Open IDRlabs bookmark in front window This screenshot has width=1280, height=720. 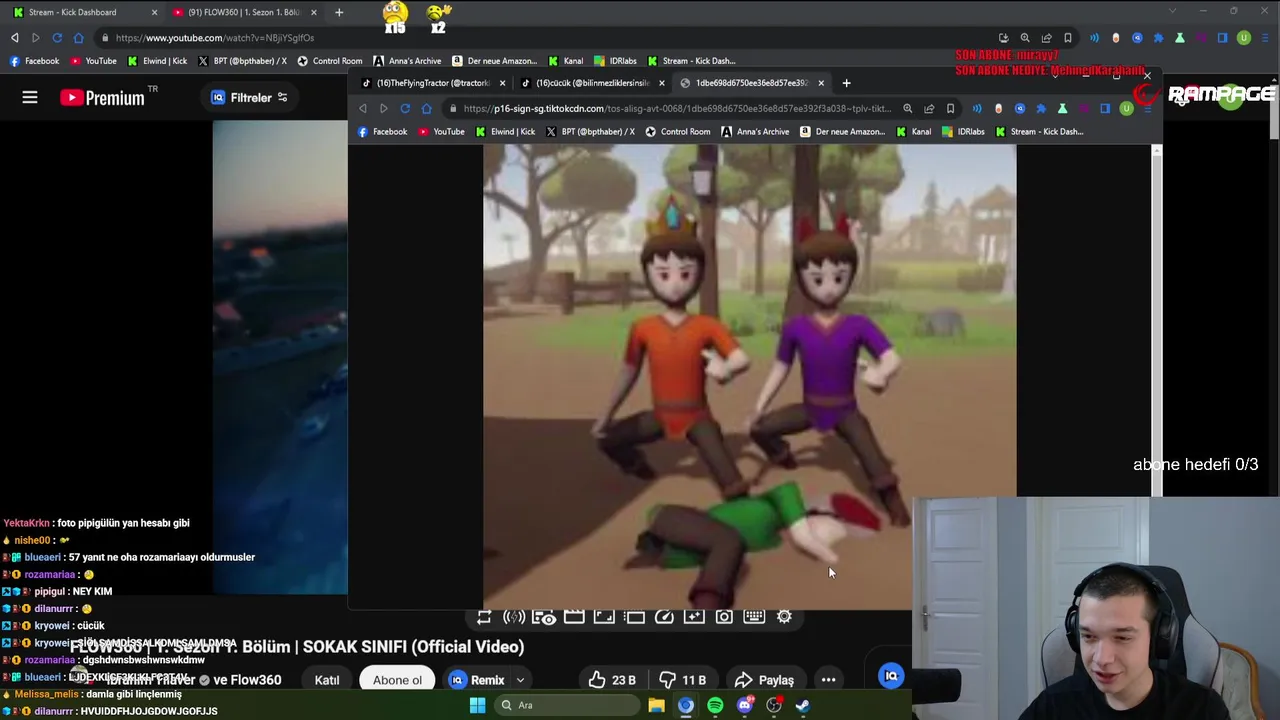[964, 131]
